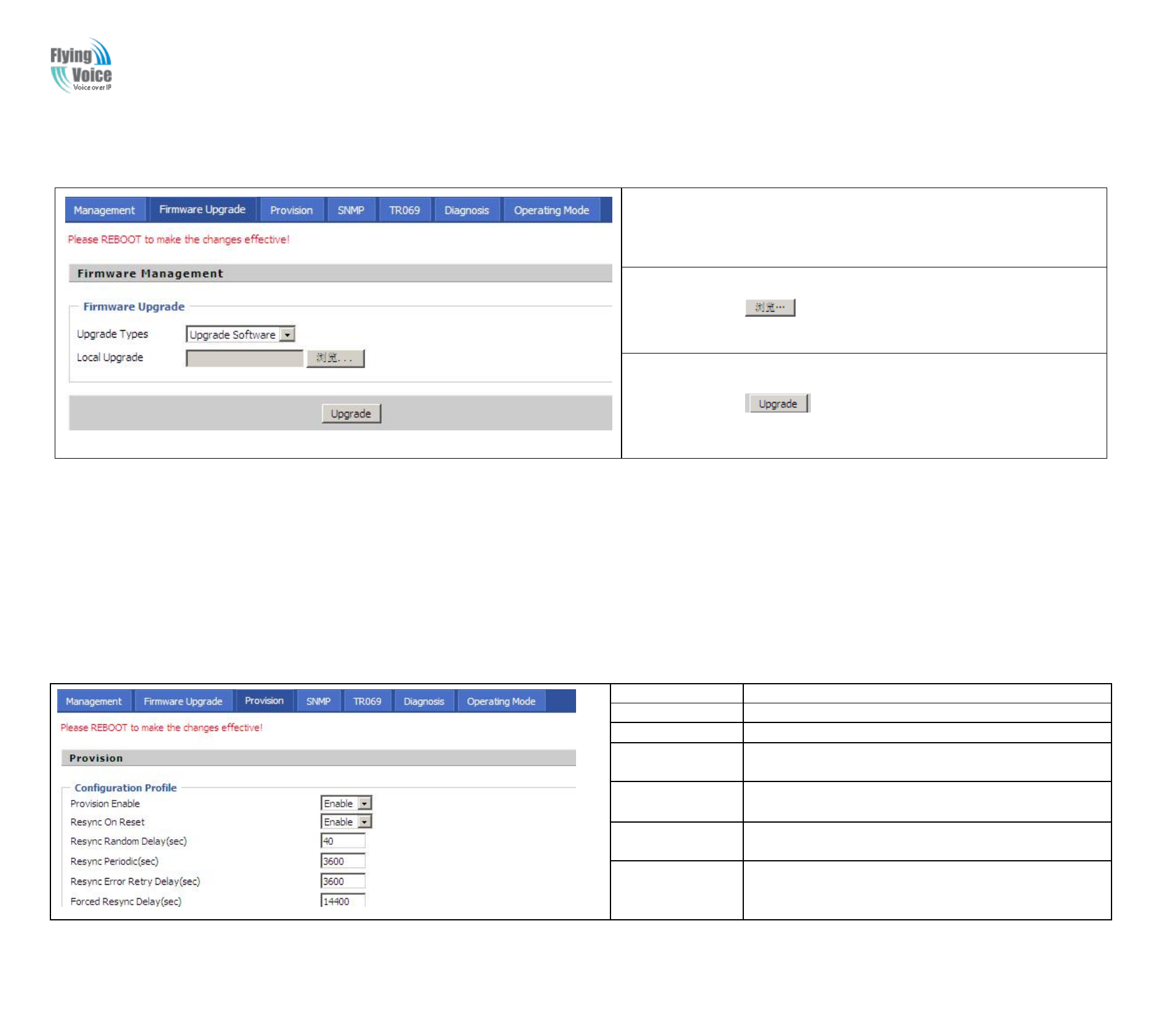Click Browse button next to Local Upgrade field
This screenshot has height=1036, width=1165.
pos(336,358)
